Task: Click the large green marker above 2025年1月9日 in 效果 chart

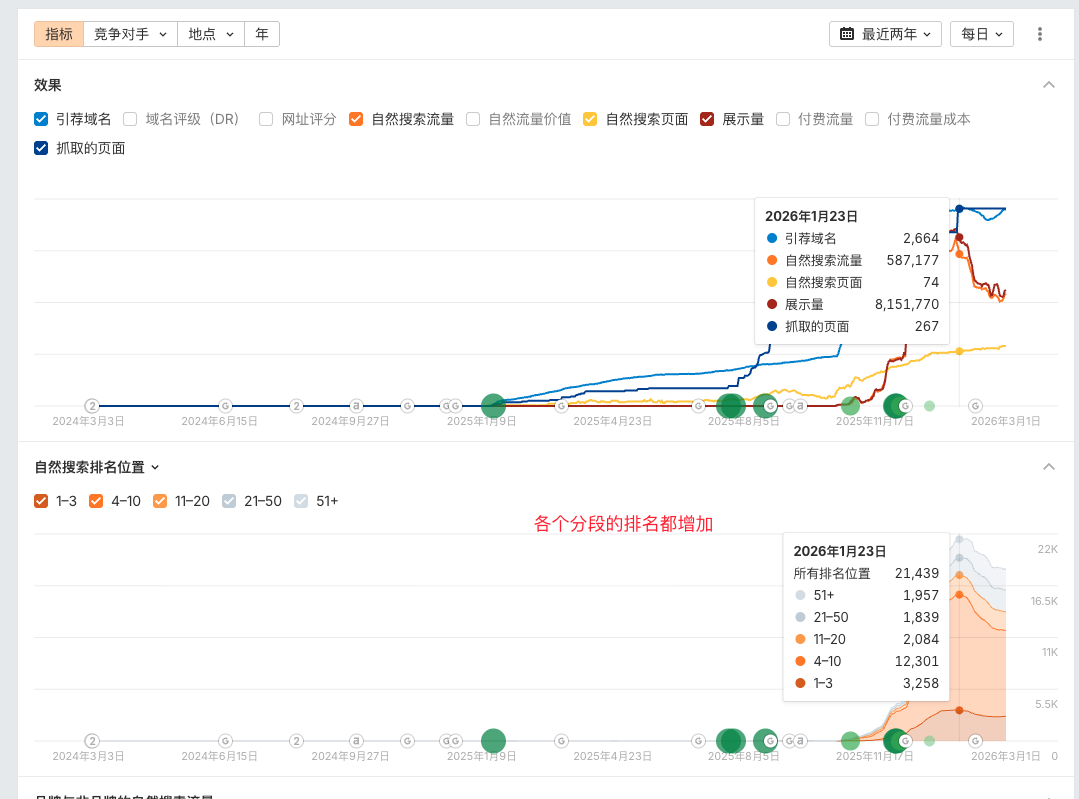Action: pyautogui.click(x=493, y=406)
